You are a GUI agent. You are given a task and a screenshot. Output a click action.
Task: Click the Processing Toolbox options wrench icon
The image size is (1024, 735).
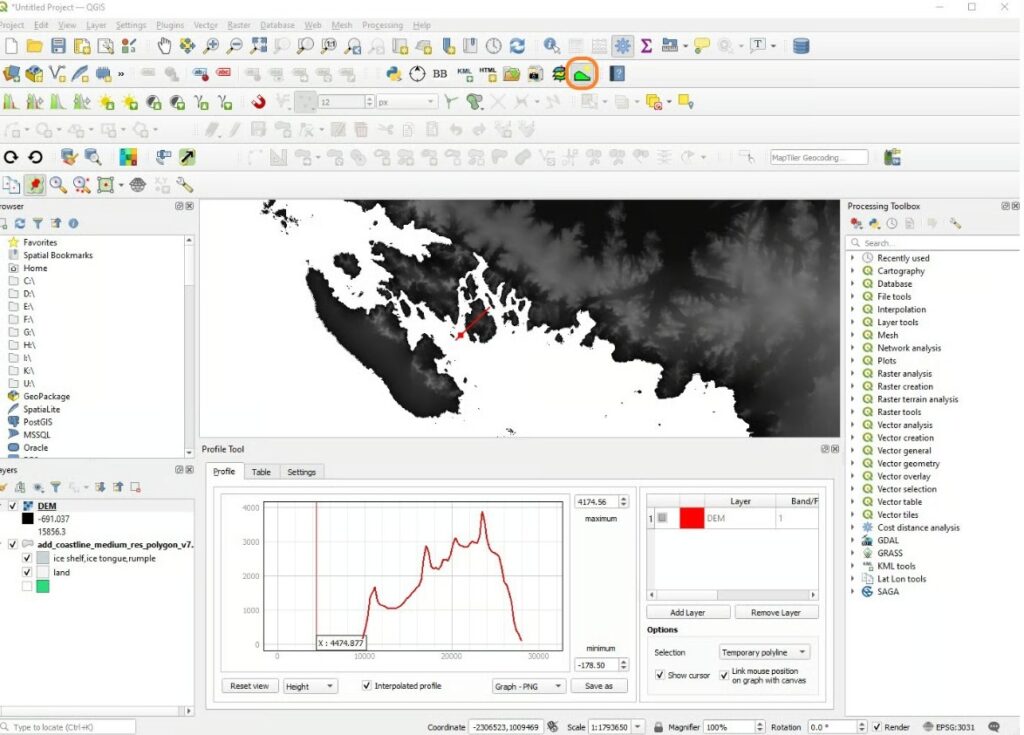[x=955, y=223]
